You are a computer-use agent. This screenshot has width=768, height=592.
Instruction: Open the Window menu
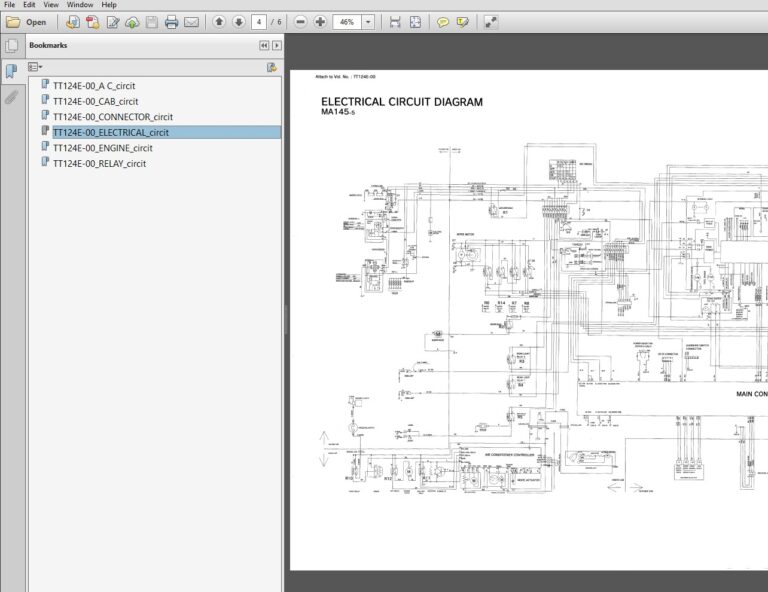pyautogui.click(x=81, y=5)
